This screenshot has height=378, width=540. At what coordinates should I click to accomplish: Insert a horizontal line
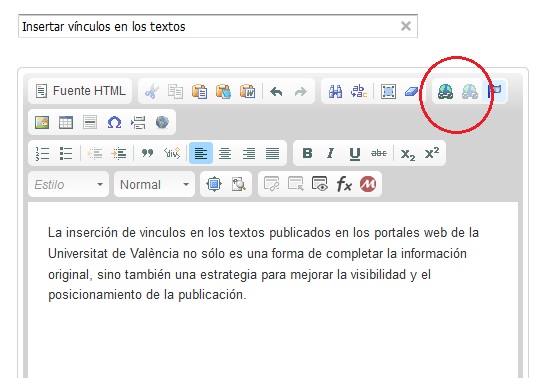(x=90, y=122)
